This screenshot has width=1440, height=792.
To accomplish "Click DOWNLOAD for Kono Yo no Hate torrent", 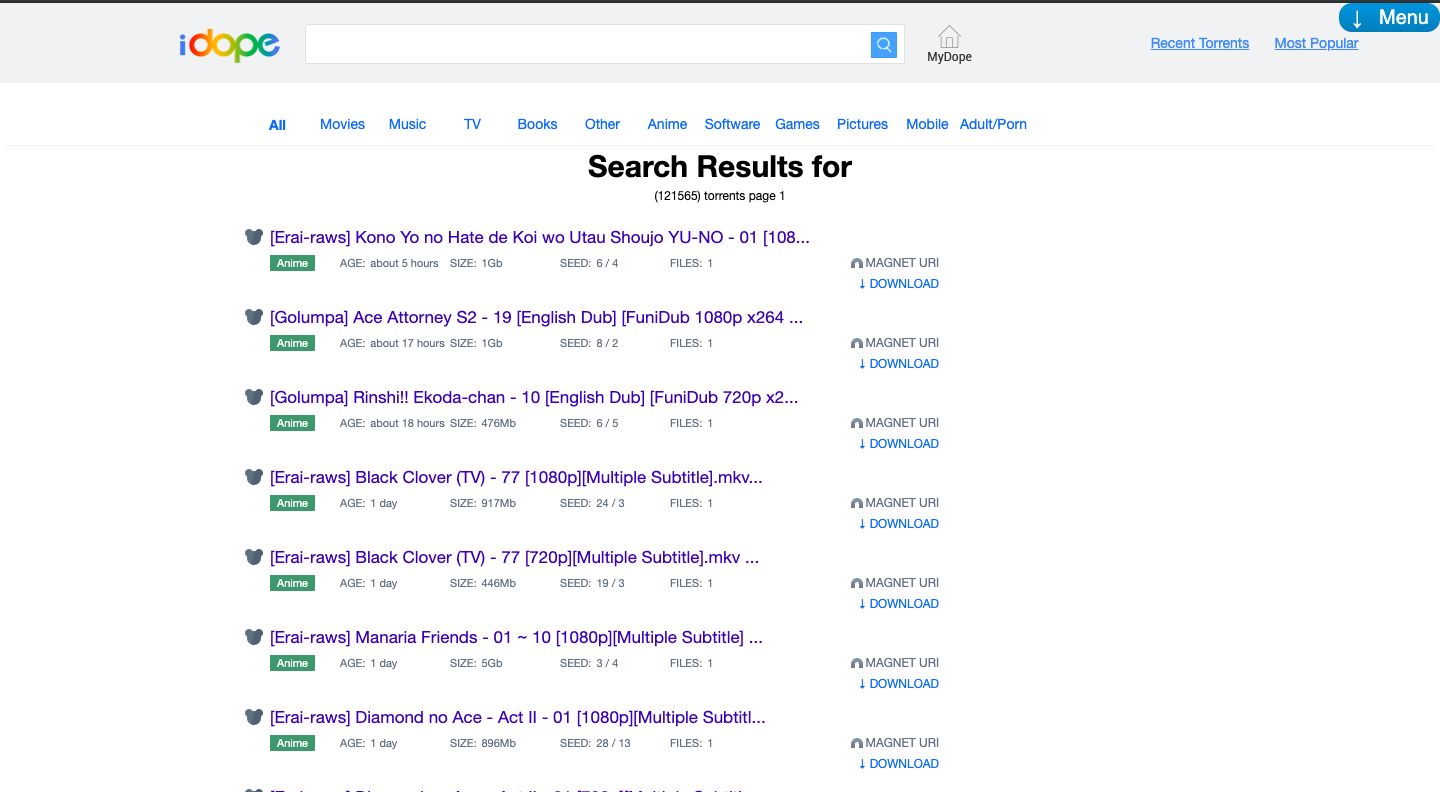I will coord(899,284).
